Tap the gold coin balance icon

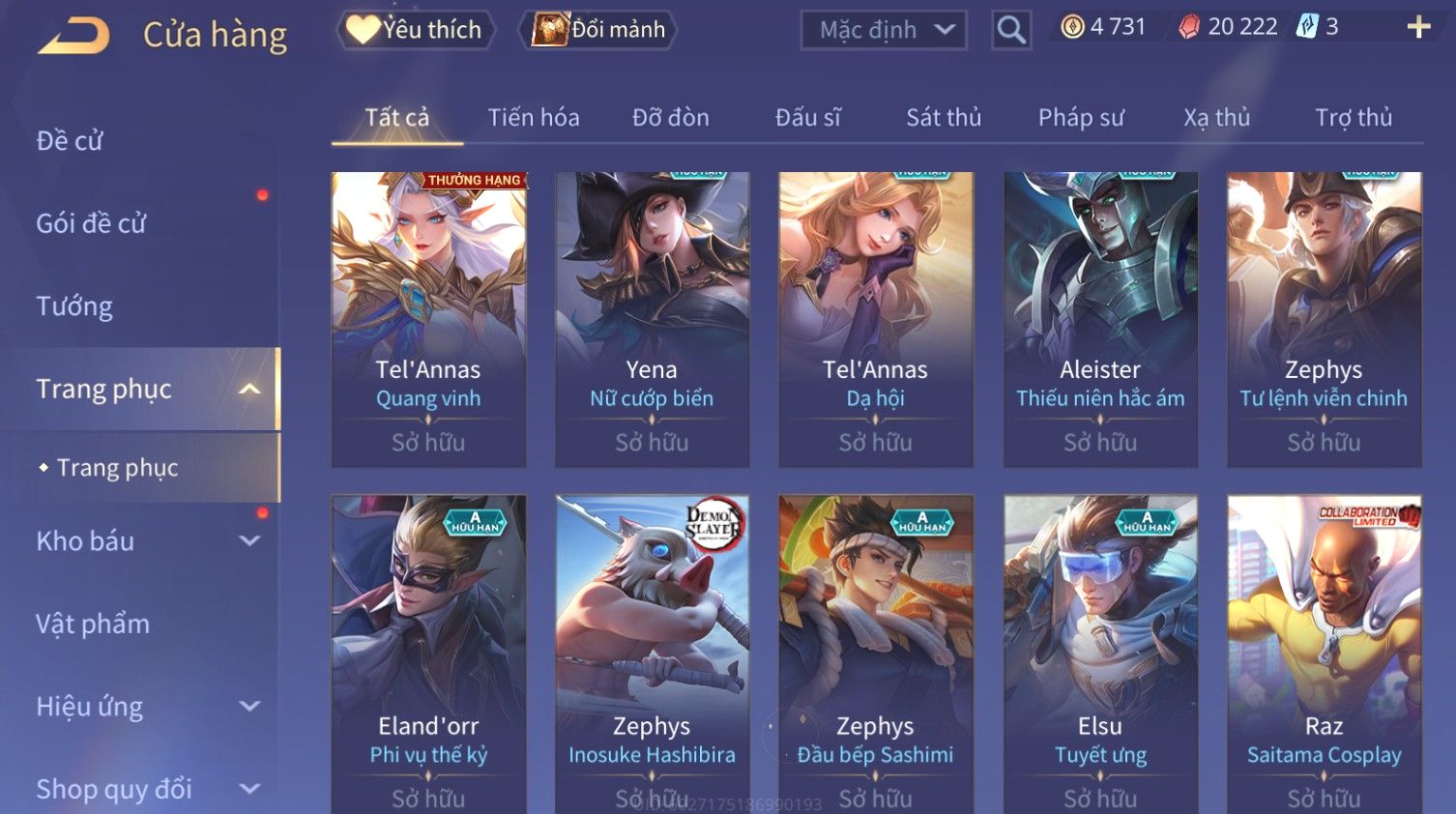[1072, 27]
